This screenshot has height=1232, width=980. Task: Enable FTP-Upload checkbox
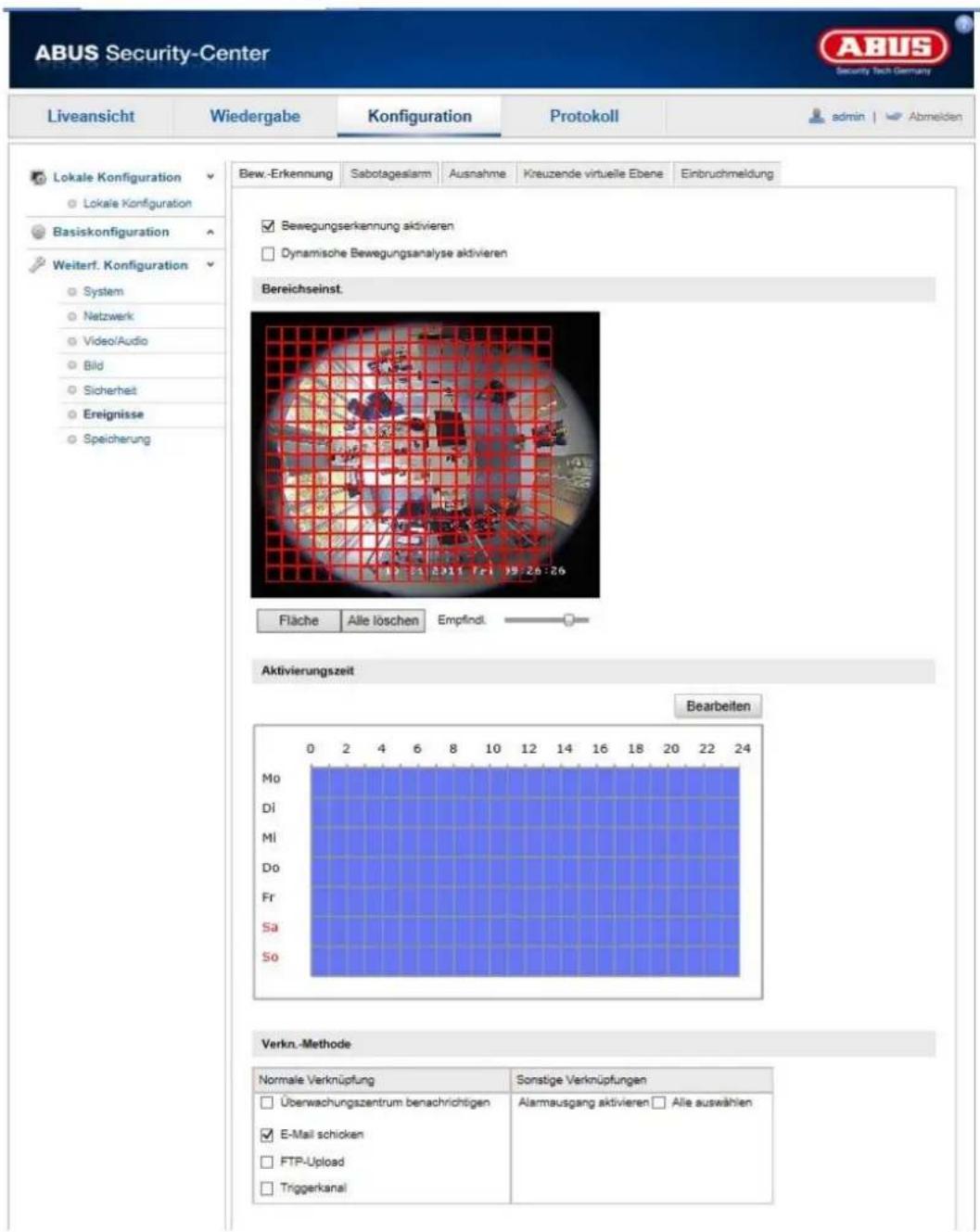267,1162
